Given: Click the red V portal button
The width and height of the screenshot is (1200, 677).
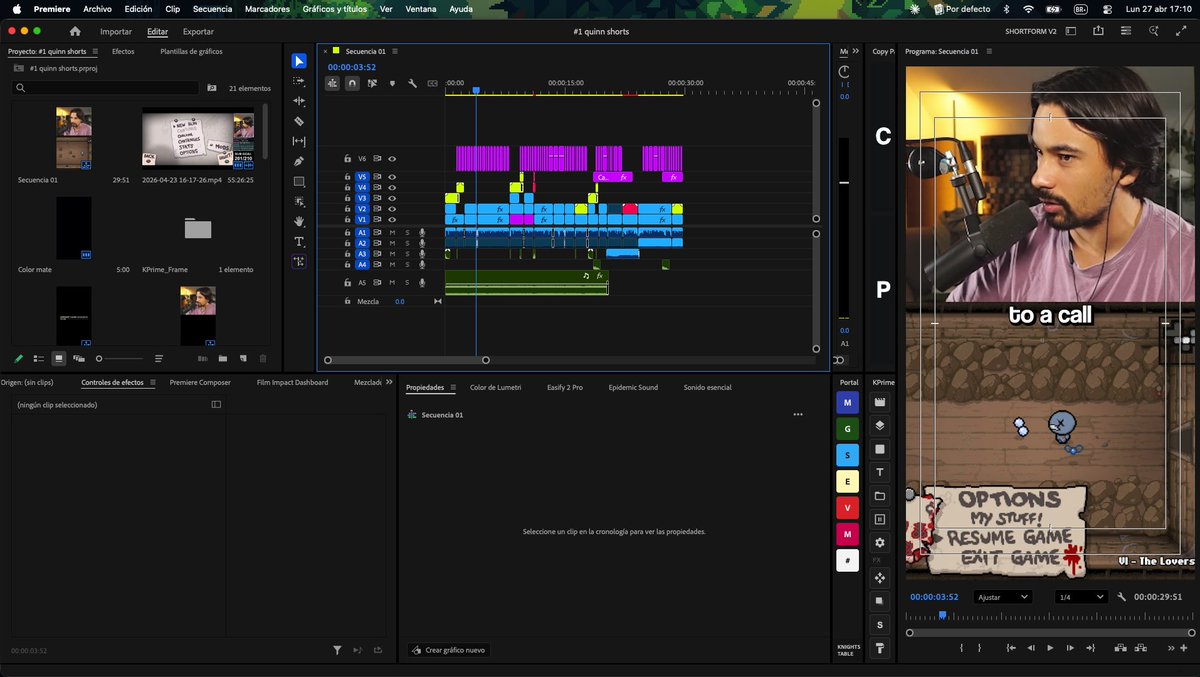Looking at the screenshot, I should (847, 508).
